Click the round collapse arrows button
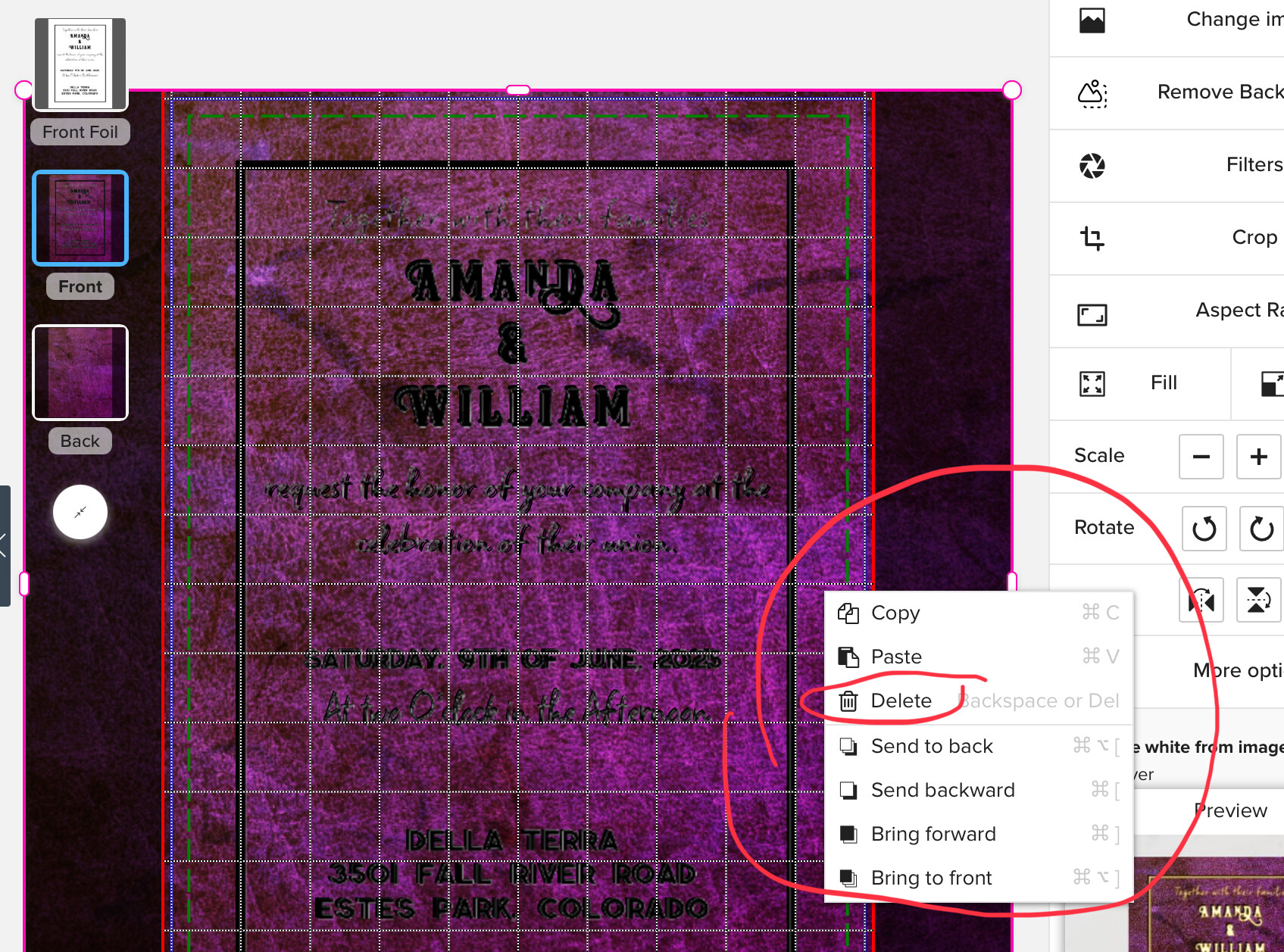 pyautogui.click(x=80, y=512)
